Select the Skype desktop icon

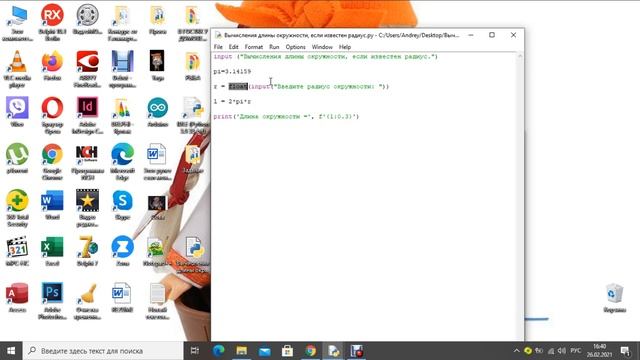click(122, 204)
